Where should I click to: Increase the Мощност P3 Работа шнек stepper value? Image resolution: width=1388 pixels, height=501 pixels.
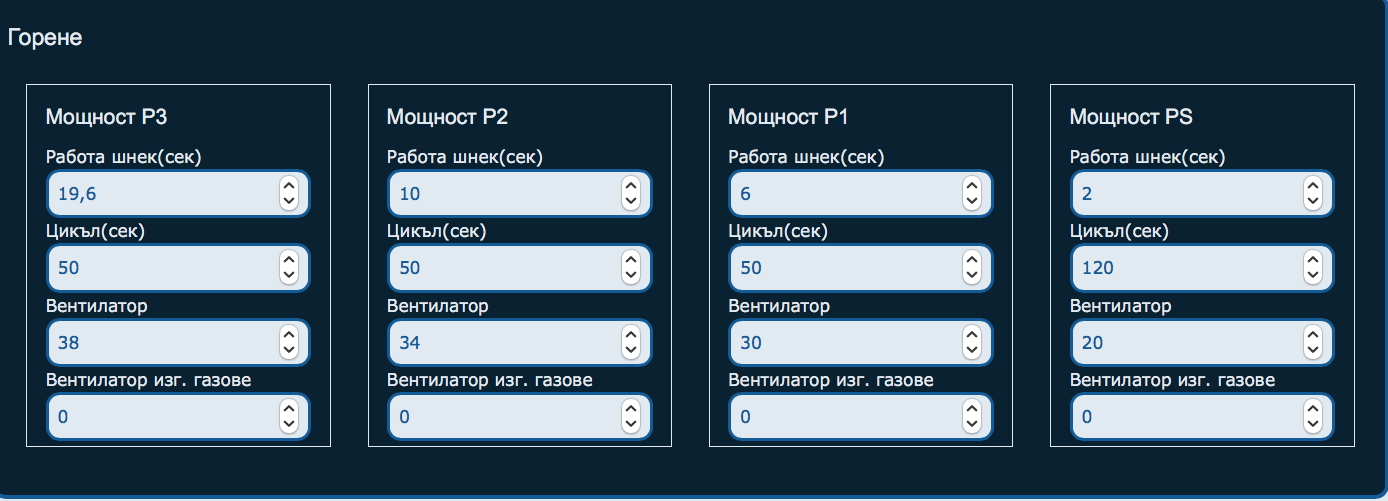(x=289, y=186)
